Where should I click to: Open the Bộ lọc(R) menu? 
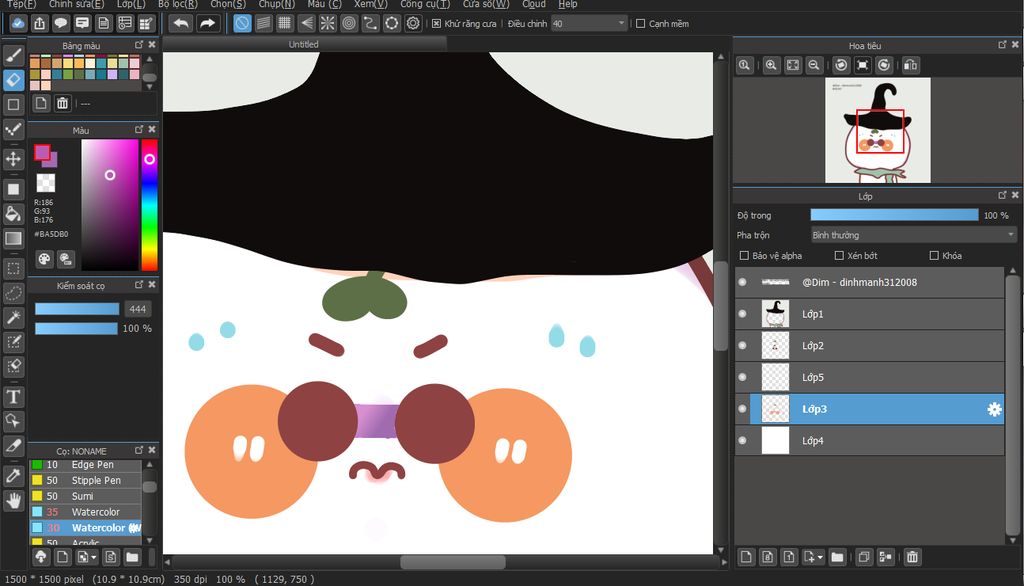(178, 4)
